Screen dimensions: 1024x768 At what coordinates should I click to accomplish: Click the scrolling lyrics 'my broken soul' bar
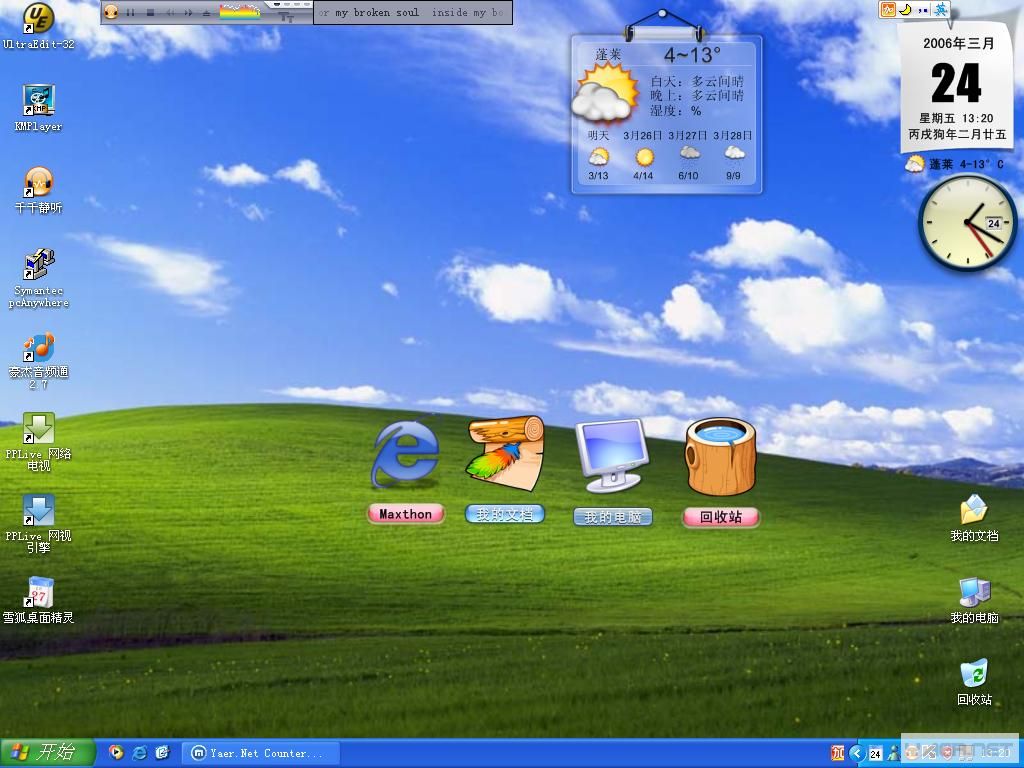[x=413, y=12]
